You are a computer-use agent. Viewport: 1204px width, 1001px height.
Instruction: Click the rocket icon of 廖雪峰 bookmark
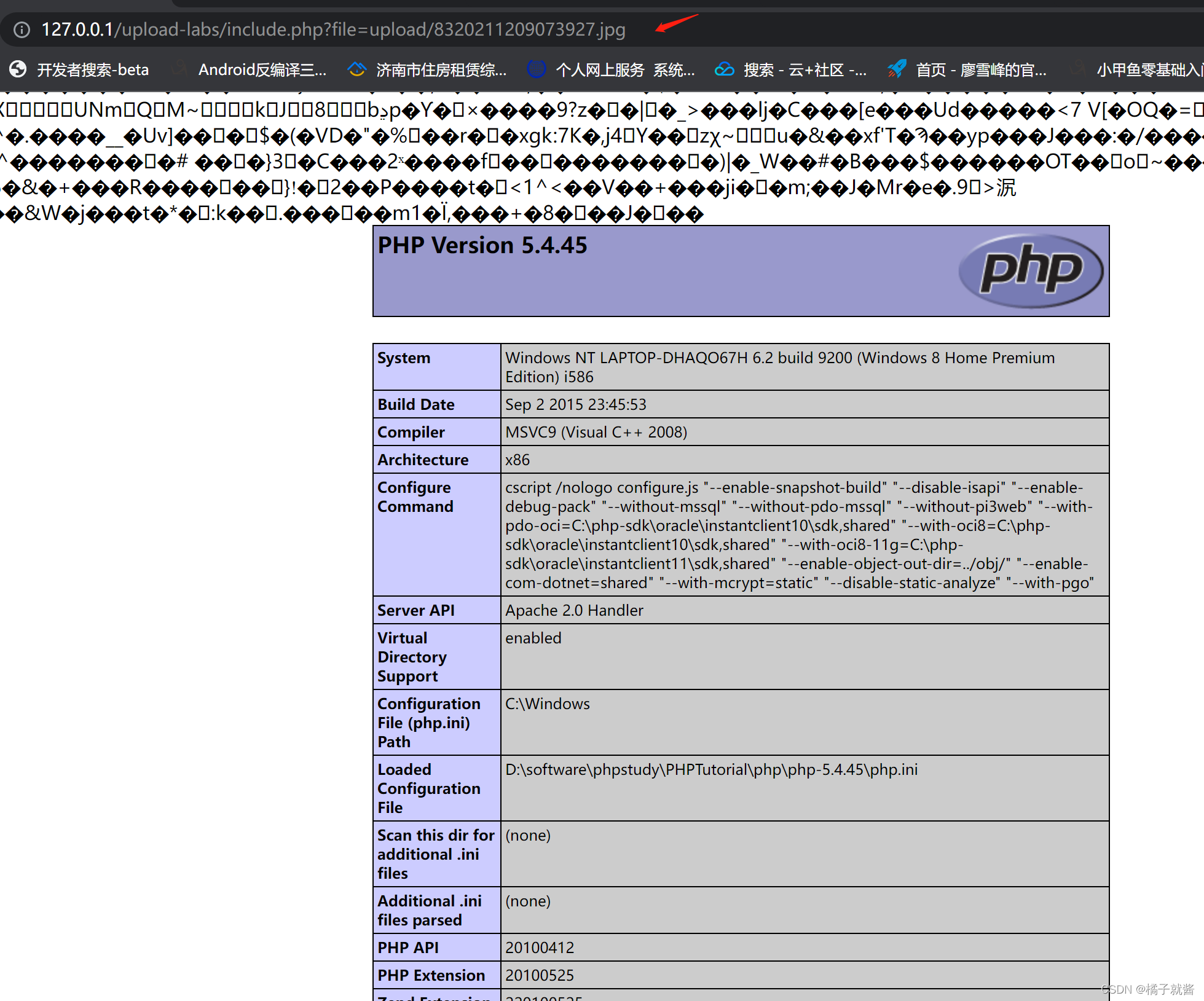click(x=897, y=69)
